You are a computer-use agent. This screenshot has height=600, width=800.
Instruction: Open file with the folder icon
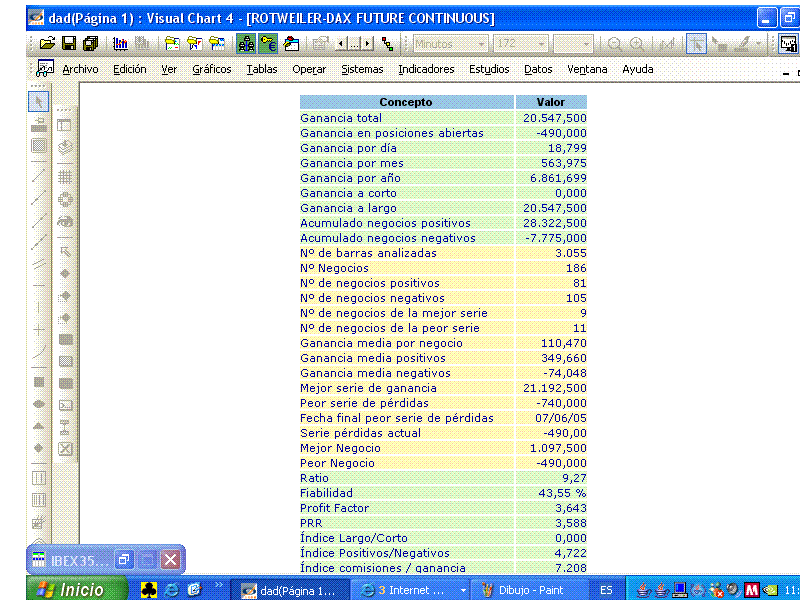point(47,44)
